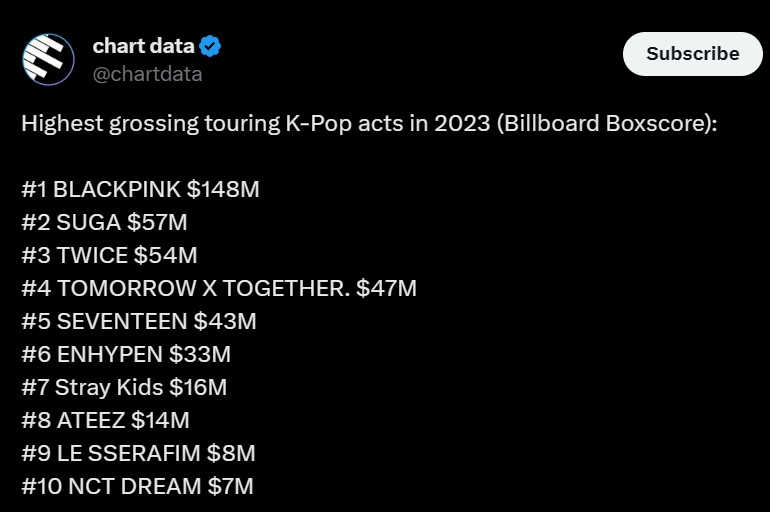Click the blue verified badge icon
This screenshot has width=770, height=512.
[x=210, y=46]
